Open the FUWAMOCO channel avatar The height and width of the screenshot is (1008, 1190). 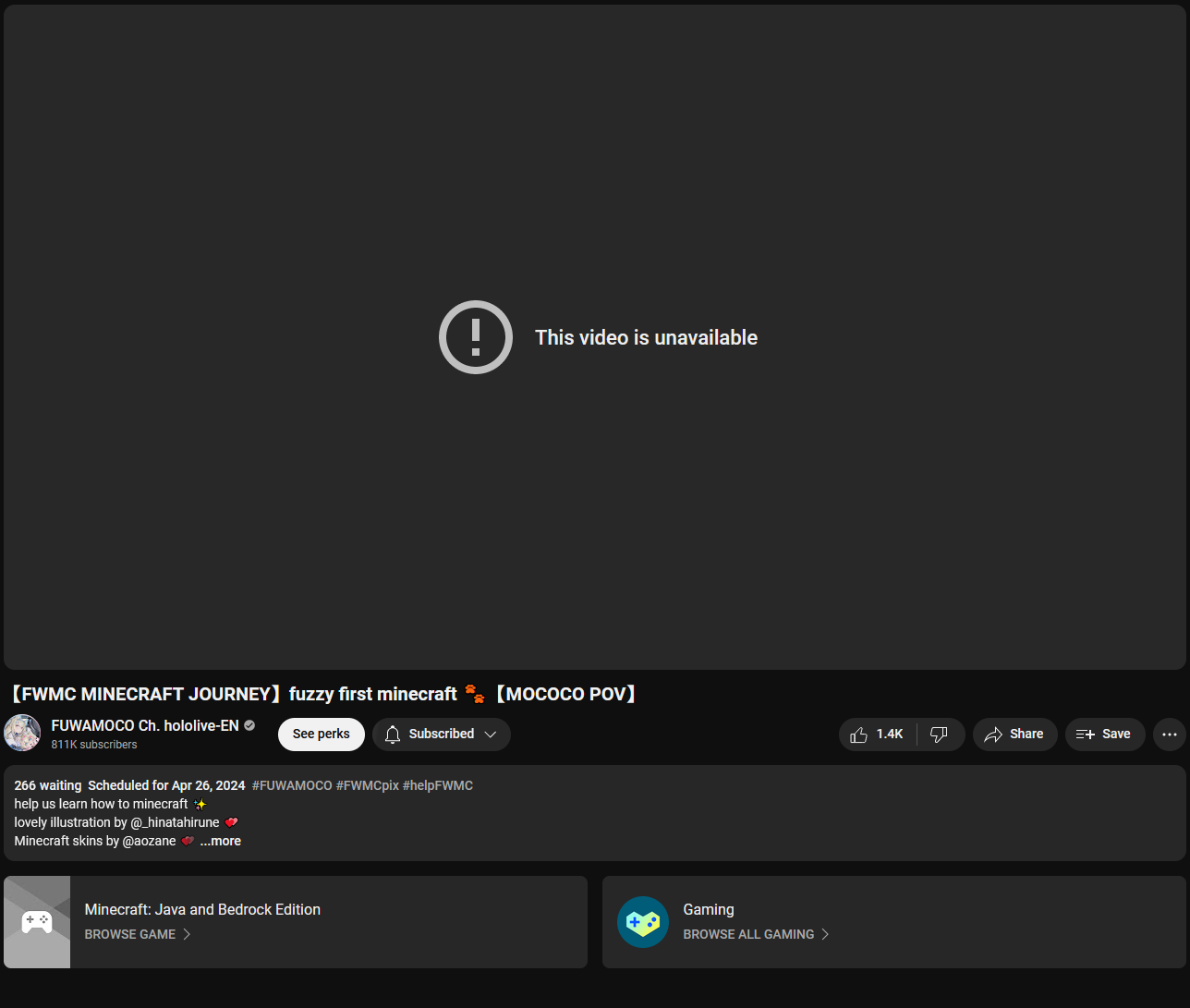(22, 733)
